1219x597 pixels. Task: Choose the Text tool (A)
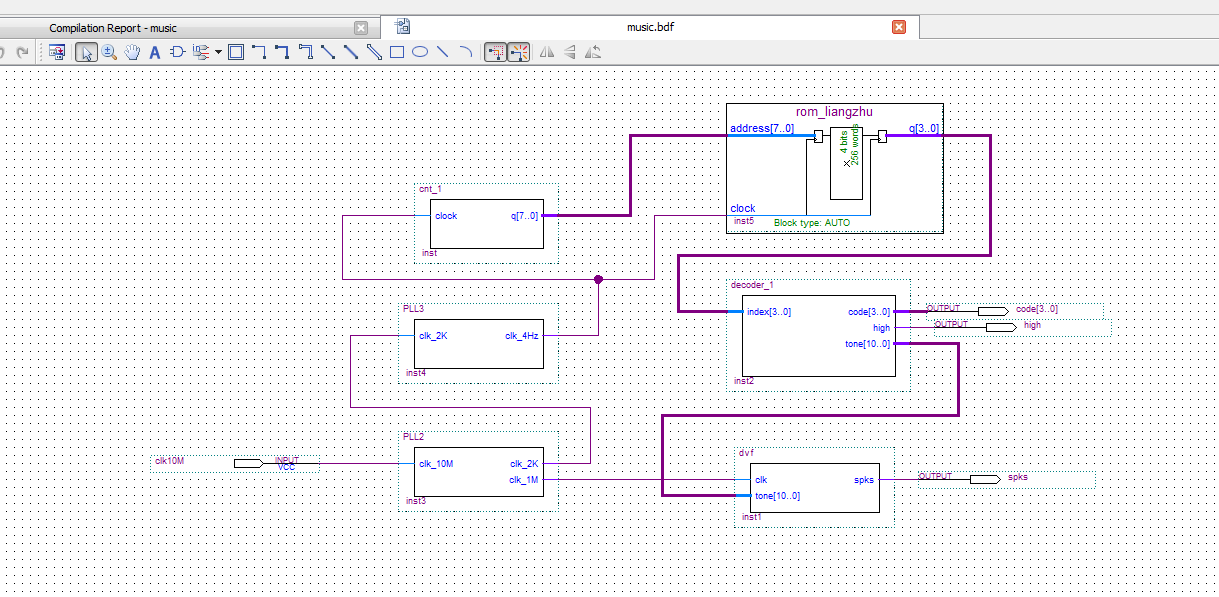tap(155, 52)
